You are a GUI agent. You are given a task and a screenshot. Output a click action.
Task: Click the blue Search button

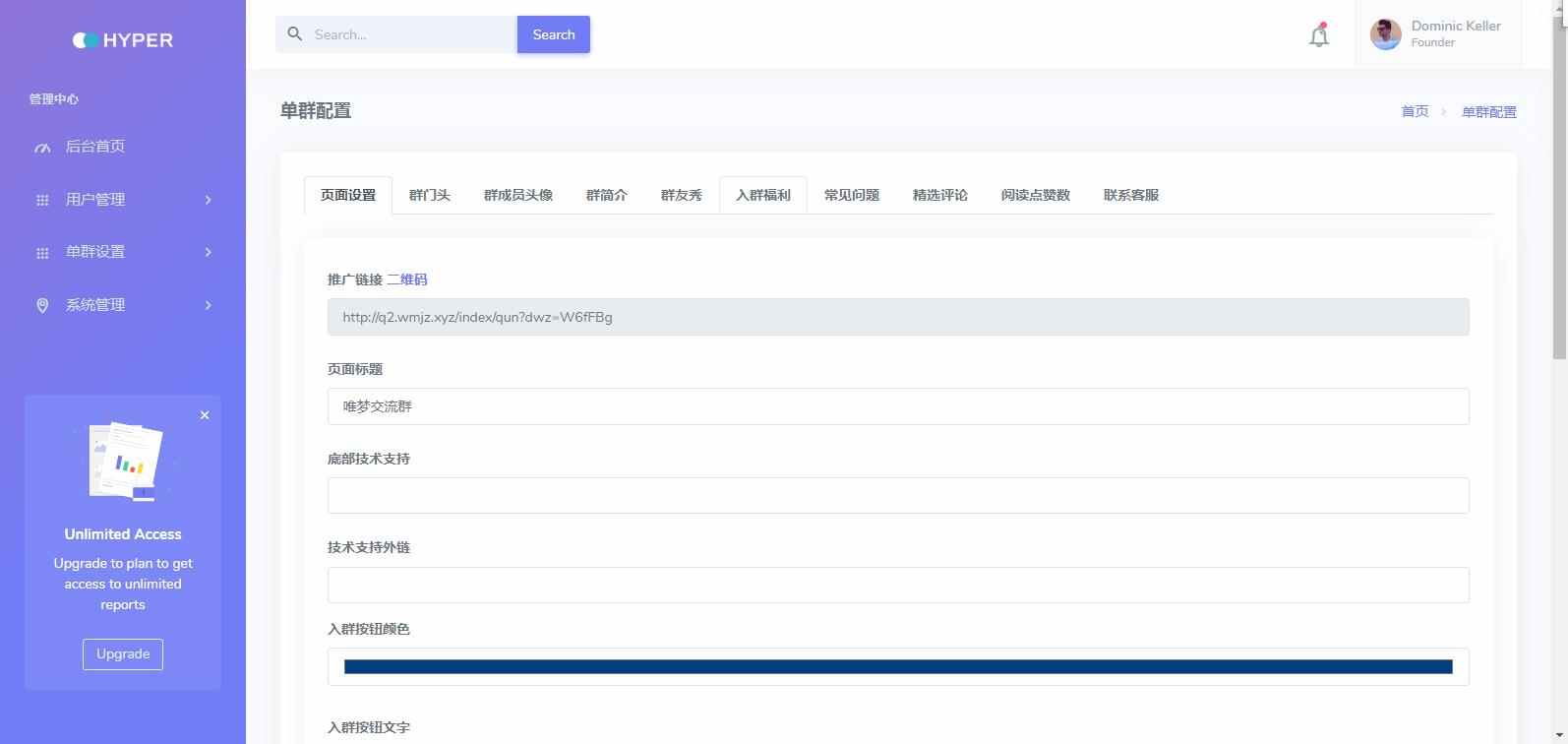tap(554, 34)
